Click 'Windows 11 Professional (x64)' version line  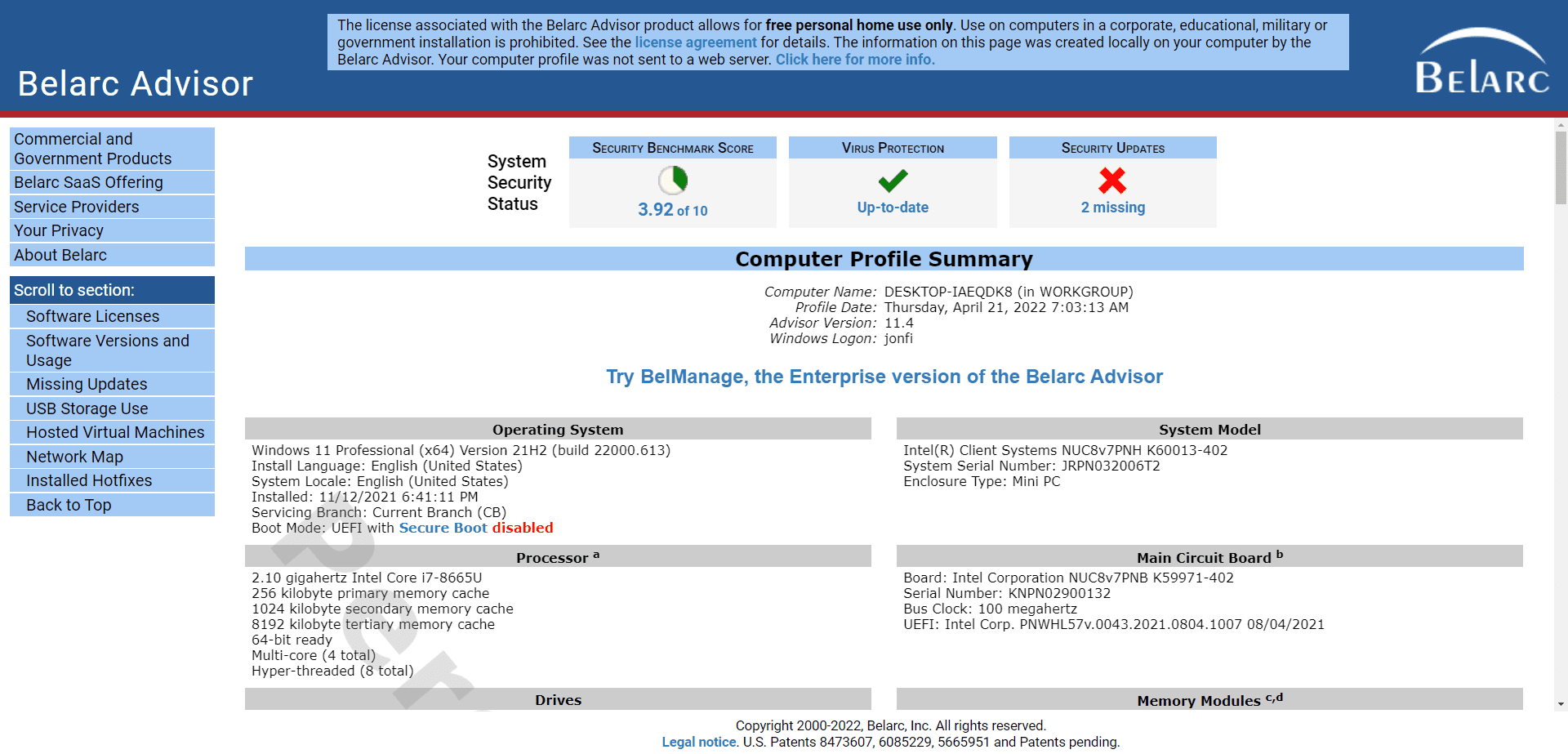coord(461,450)
